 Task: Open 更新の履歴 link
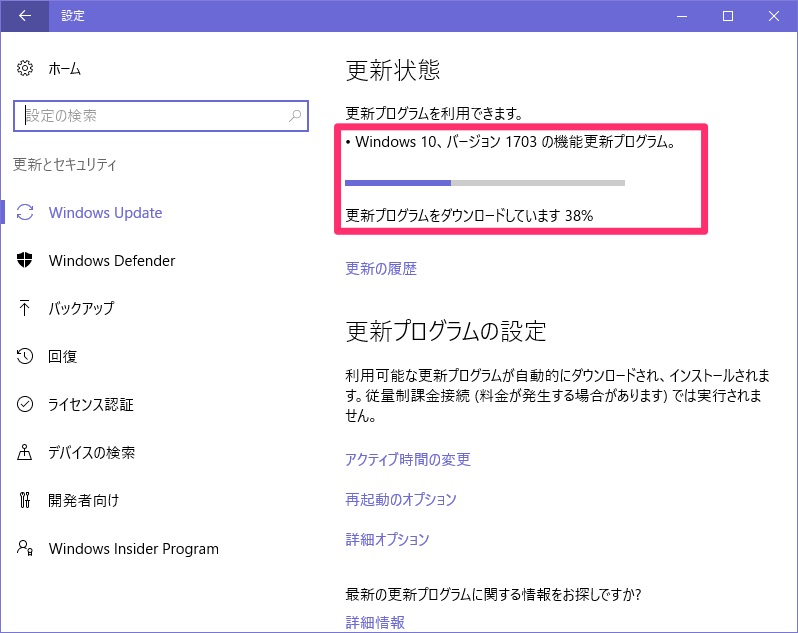click(381, 268)
